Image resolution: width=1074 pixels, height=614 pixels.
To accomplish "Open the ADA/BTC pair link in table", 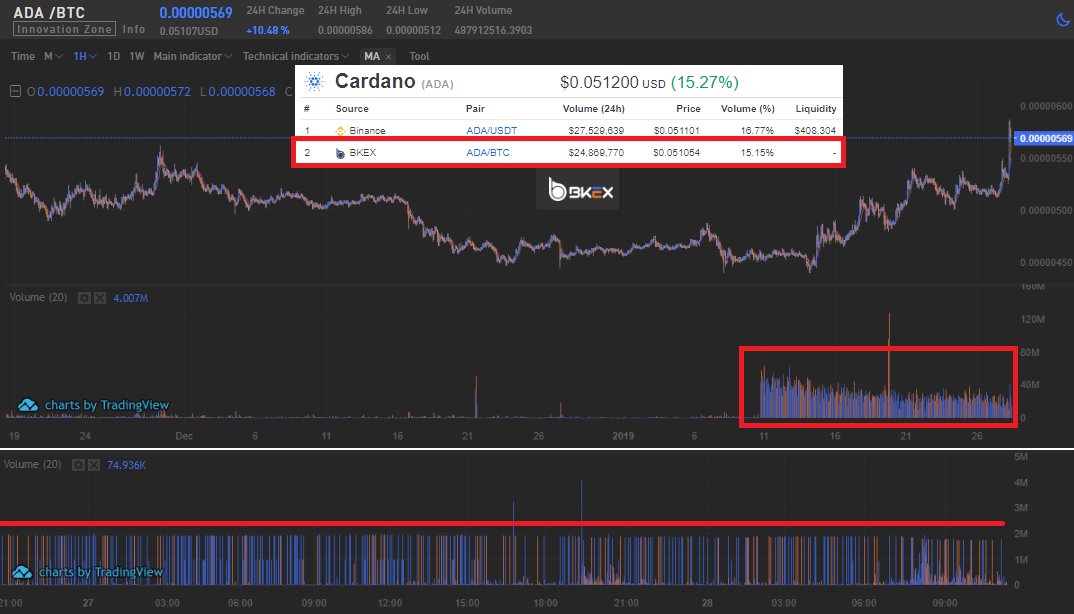I will coord(488,152).
